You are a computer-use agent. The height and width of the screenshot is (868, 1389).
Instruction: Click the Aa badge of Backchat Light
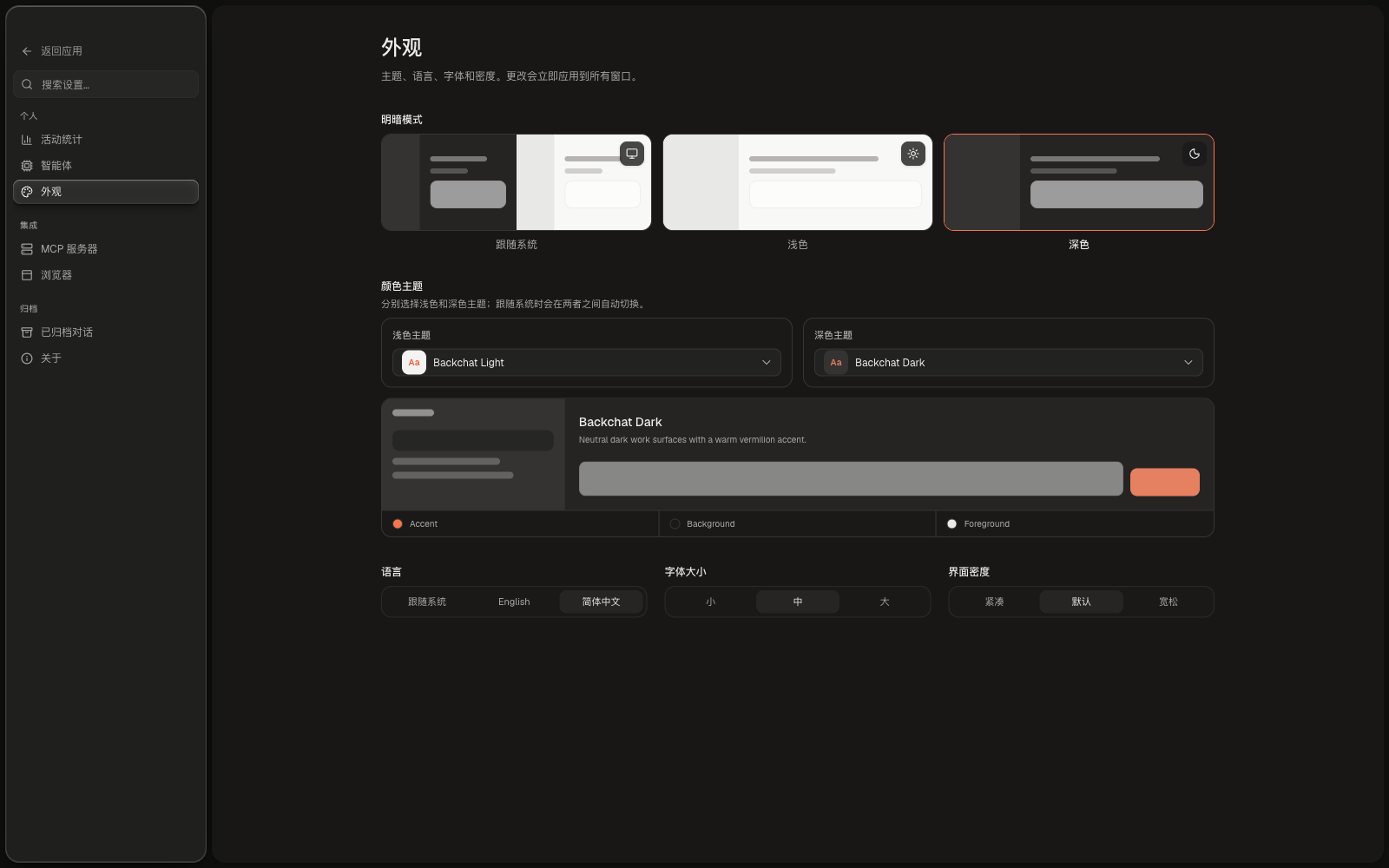point(414,363)
